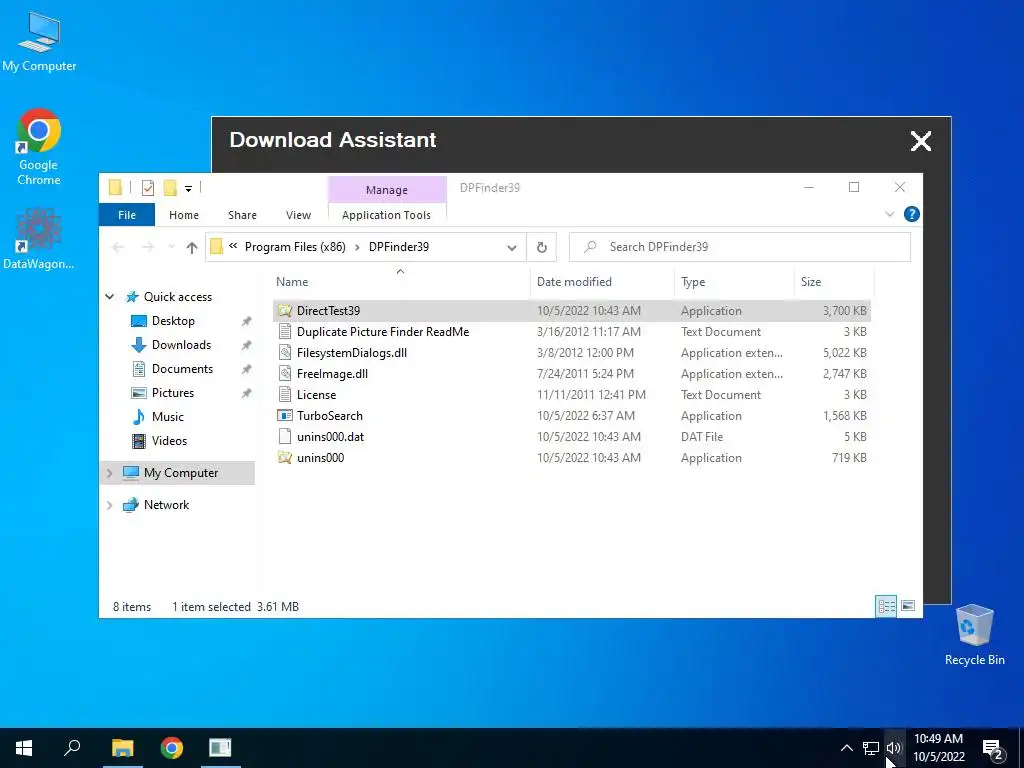Select the FilesystemDialogs.dll file
Screen dimensions: 1024x768
[x=571, y=353]
